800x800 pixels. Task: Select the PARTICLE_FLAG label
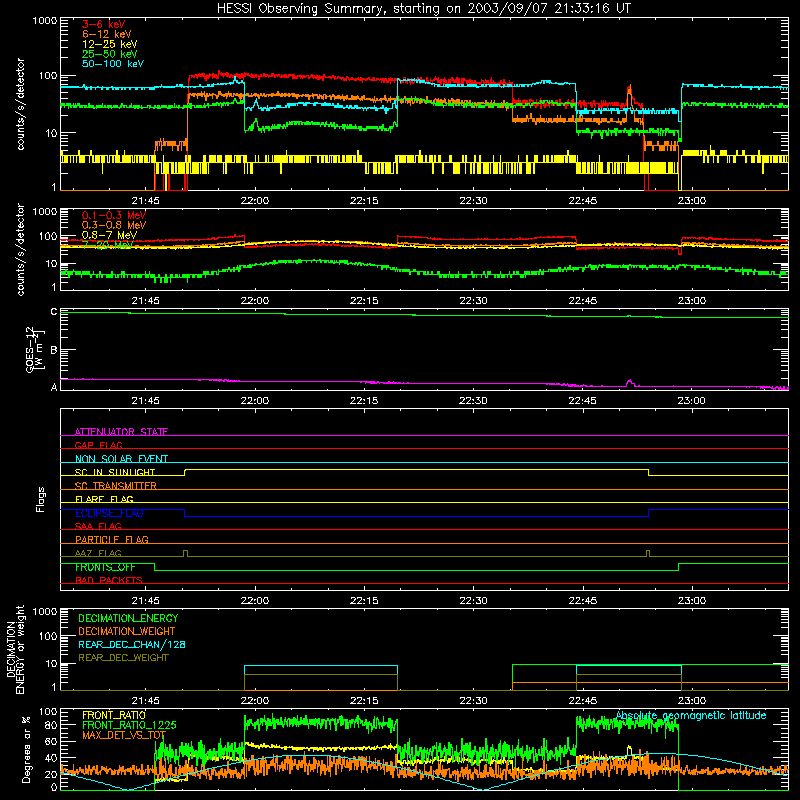tap(112, 539)
